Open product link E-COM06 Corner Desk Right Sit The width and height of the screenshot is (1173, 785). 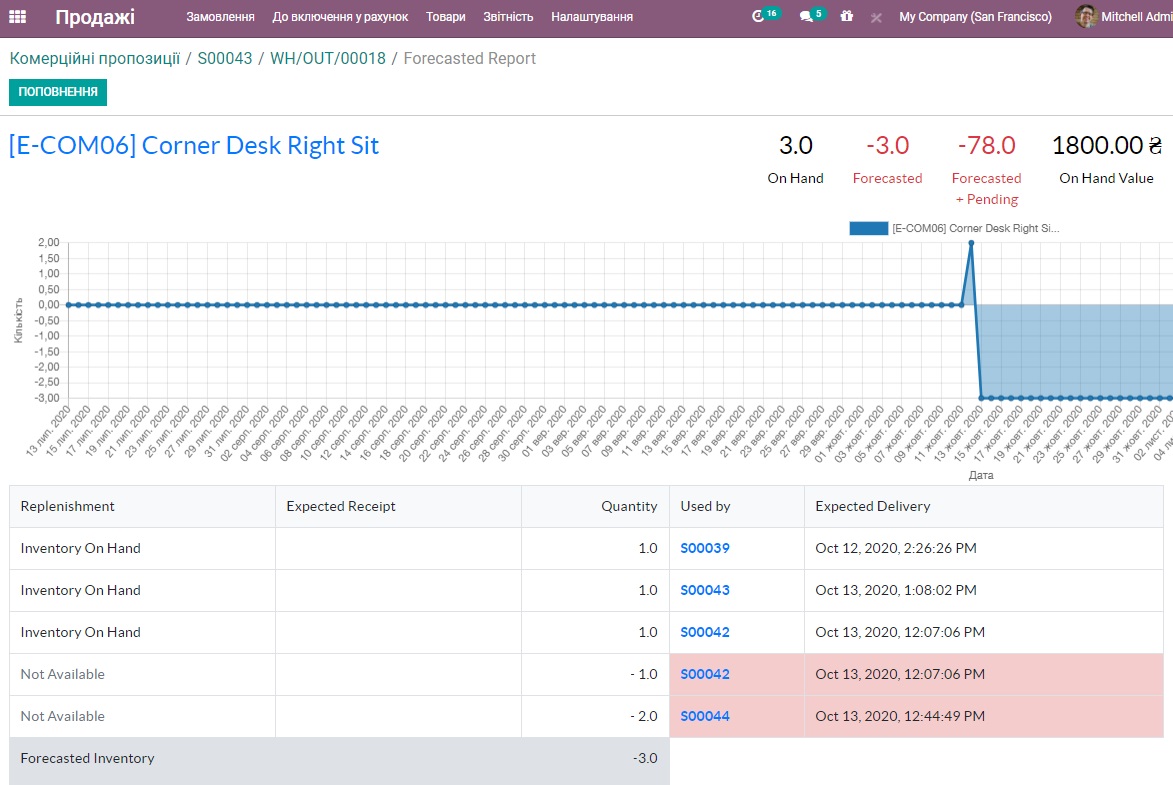(x=194, y=145)
